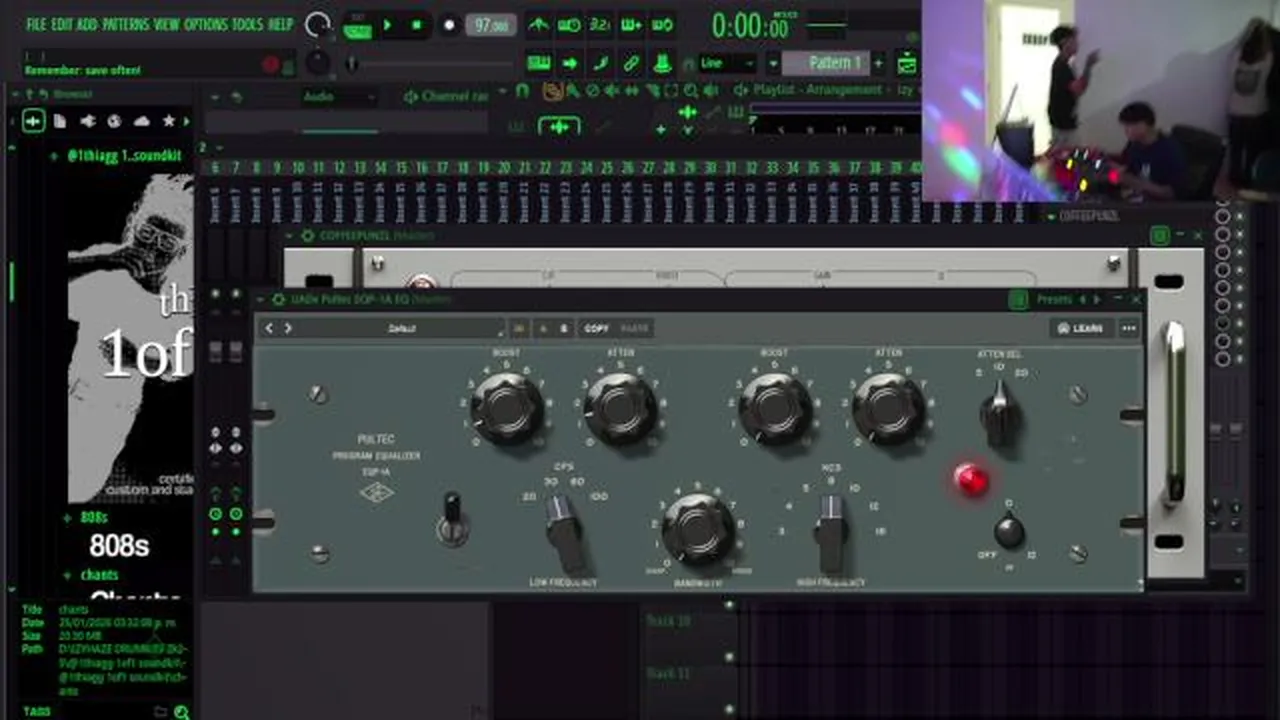Click the BANDWIDTH knob
Image resolution: width=1280 pixels, height=720 pixels.
(698, 529)
